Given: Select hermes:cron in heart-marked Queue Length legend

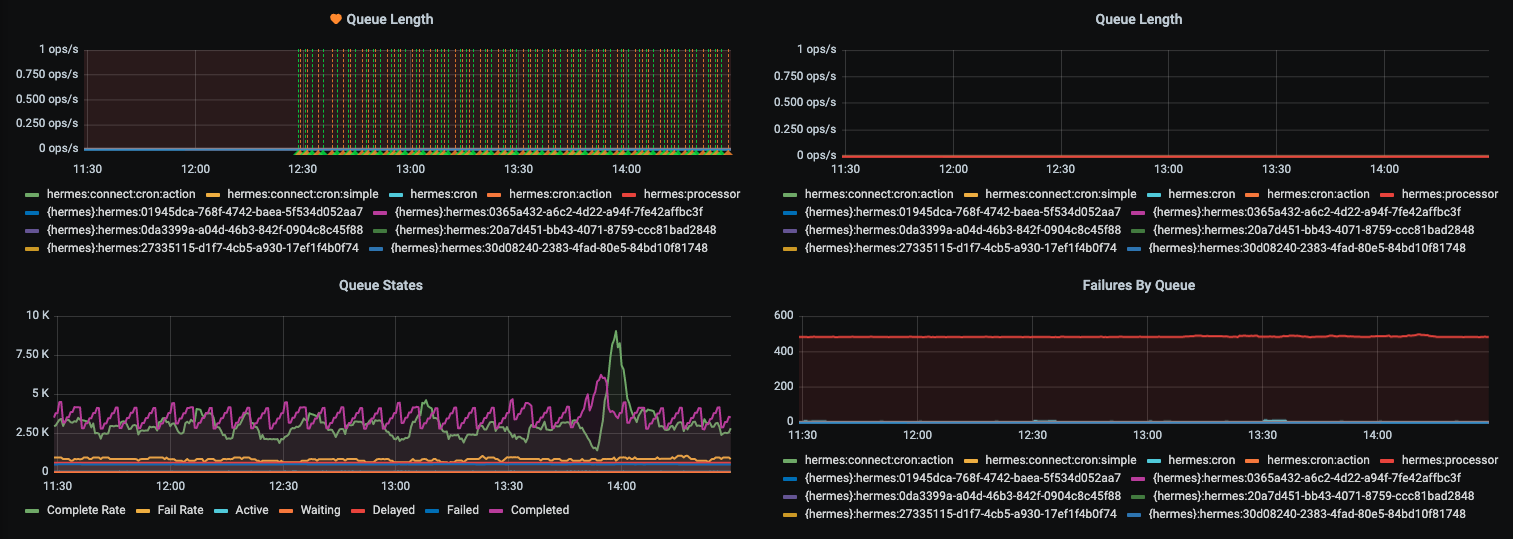Looking at the screenshot, I should [x=444, y=194].
